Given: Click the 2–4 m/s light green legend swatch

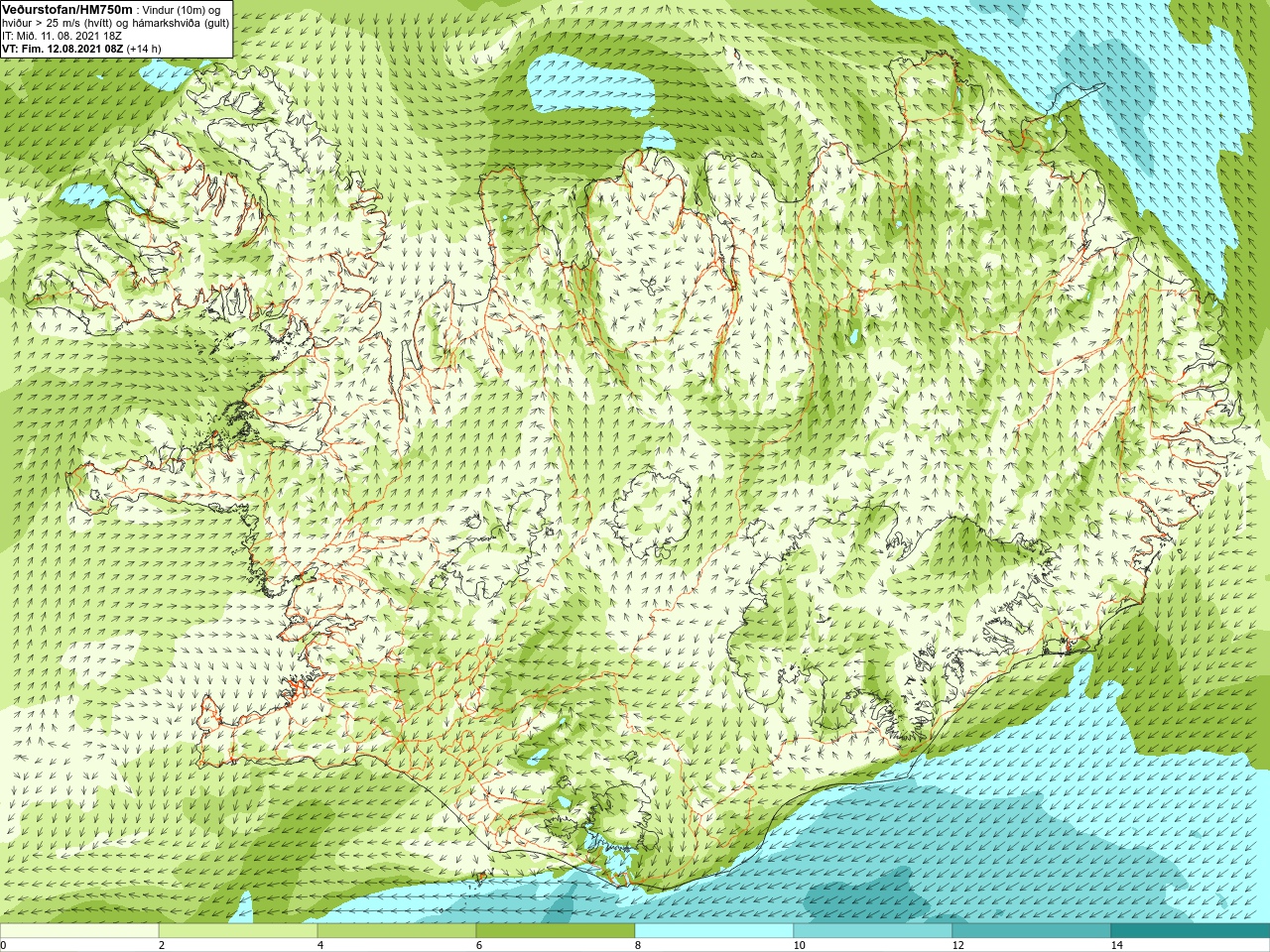Looking at the screenshot, I should coord(238,931).
